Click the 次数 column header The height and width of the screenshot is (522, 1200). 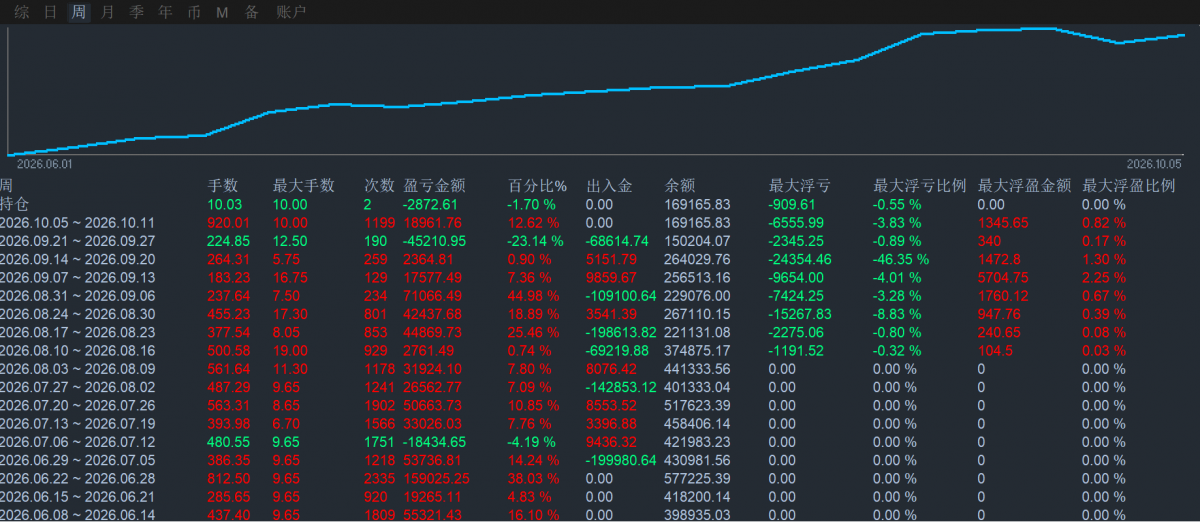pos(379,186)
